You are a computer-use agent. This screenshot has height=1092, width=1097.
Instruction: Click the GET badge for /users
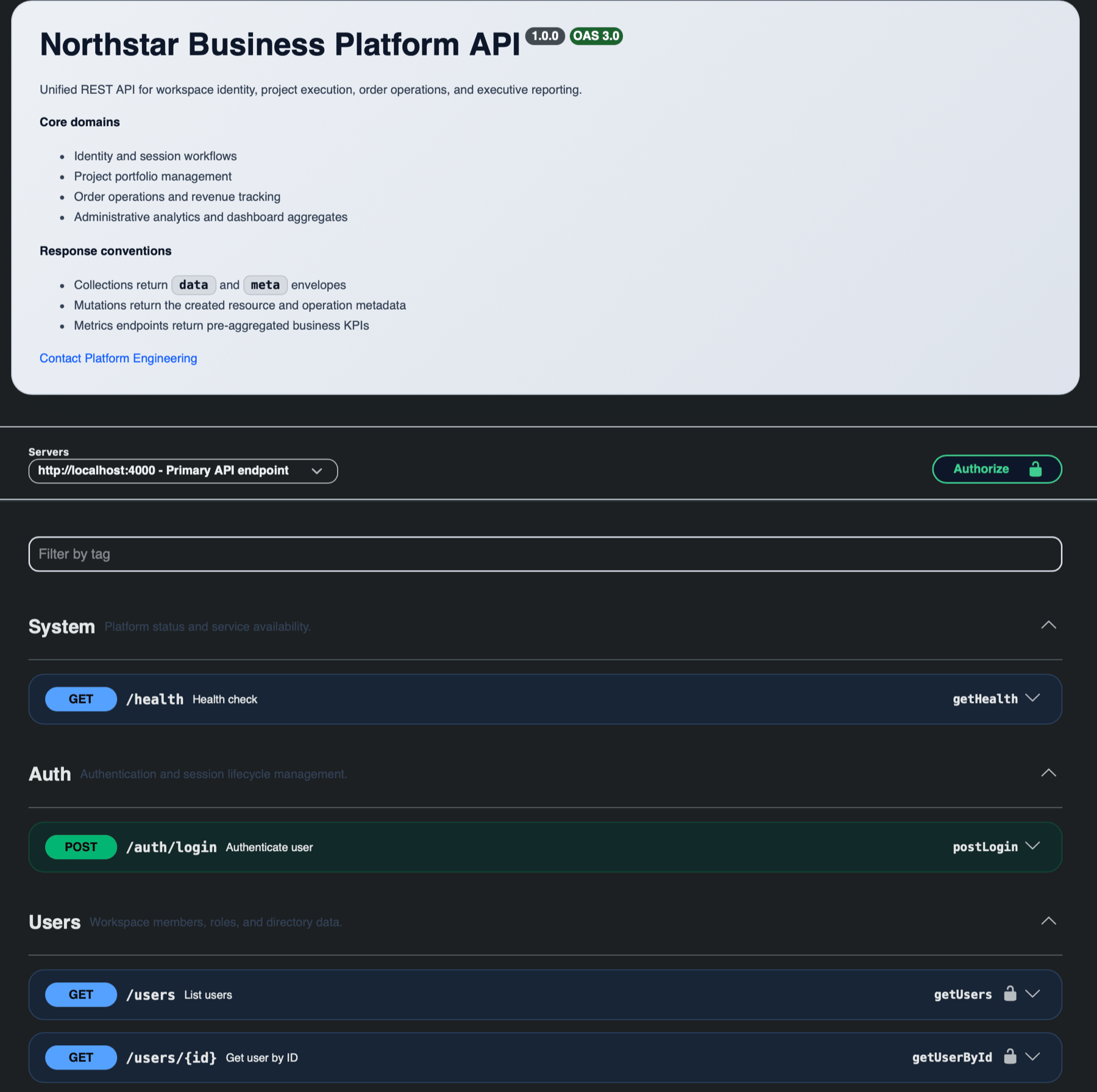pyautogui.click(x=81, y=994)
